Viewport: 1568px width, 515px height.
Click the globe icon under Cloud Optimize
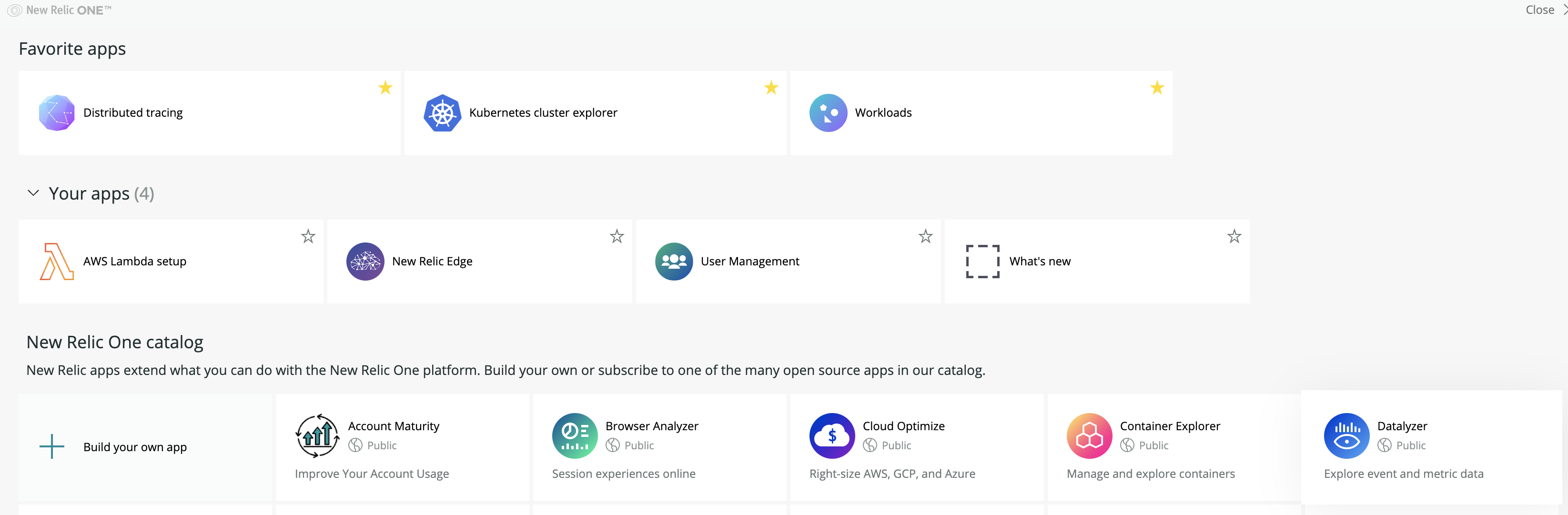point(870,445)
